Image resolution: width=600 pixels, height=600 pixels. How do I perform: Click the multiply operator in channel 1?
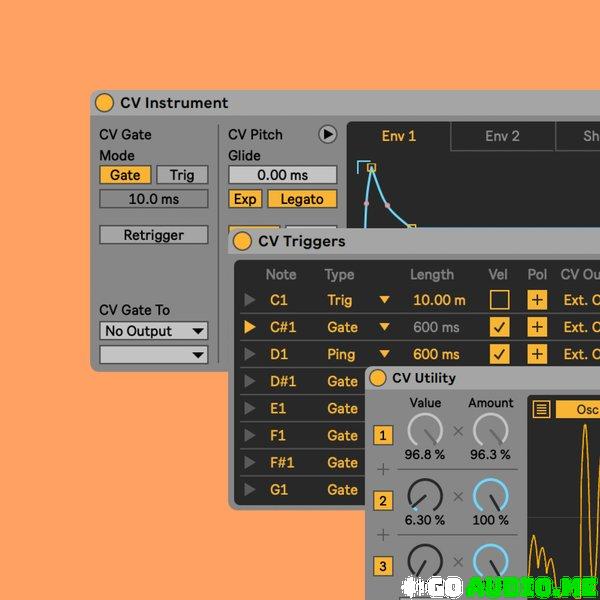tap(458, 431)
